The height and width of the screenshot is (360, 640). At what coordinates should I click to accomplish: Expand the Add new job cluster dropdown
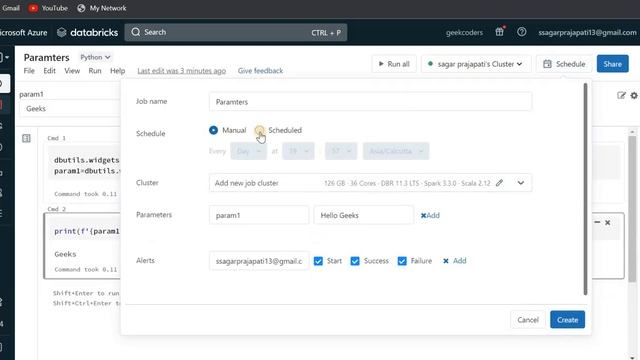[521, 183]
